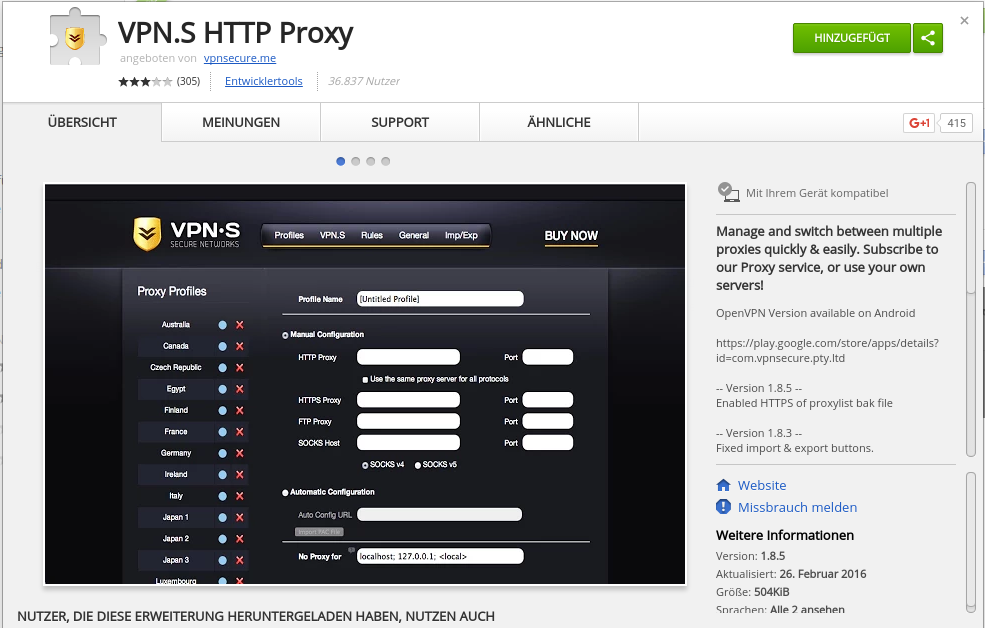The image size is (985, 628).
Task: Click the red X next to Japan 2
Action: pyautogui.click(x=239, y=538)
